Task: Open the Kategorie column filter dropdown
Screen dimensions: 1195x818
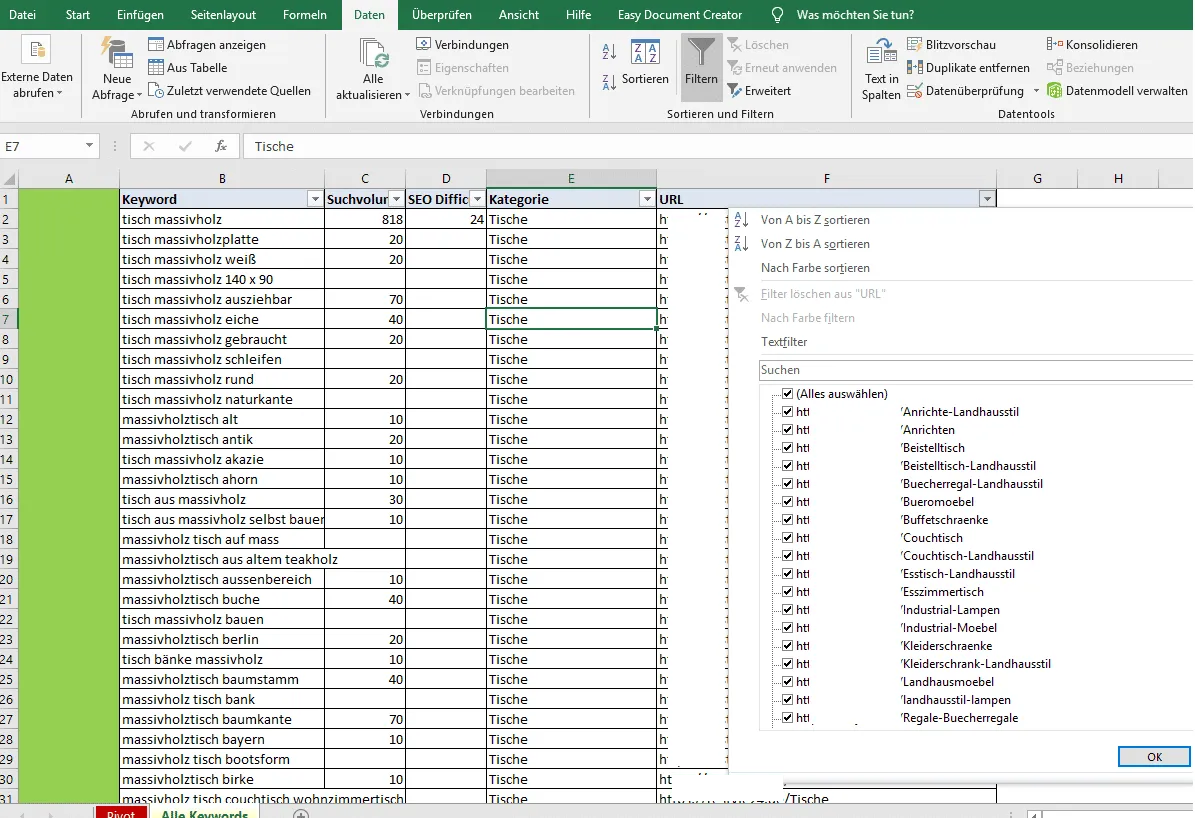Action: pos(647,199)
